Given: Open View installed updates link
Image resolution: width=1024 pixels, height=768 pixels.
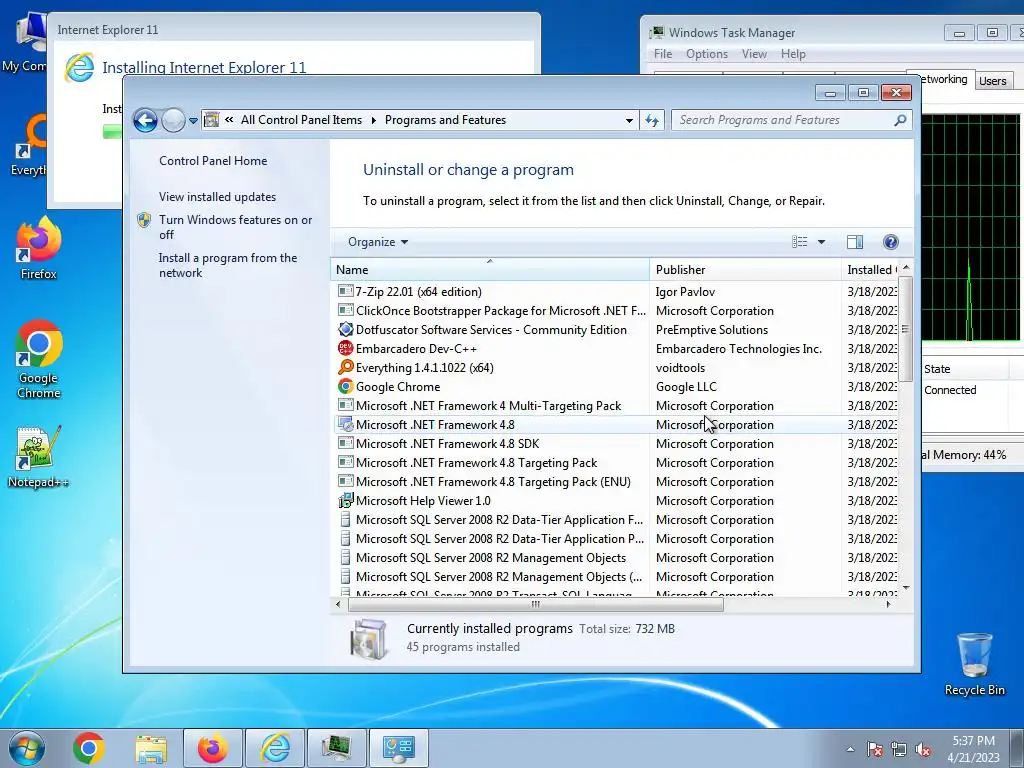Looking at the screenshot, I should (x=217, y=197).
